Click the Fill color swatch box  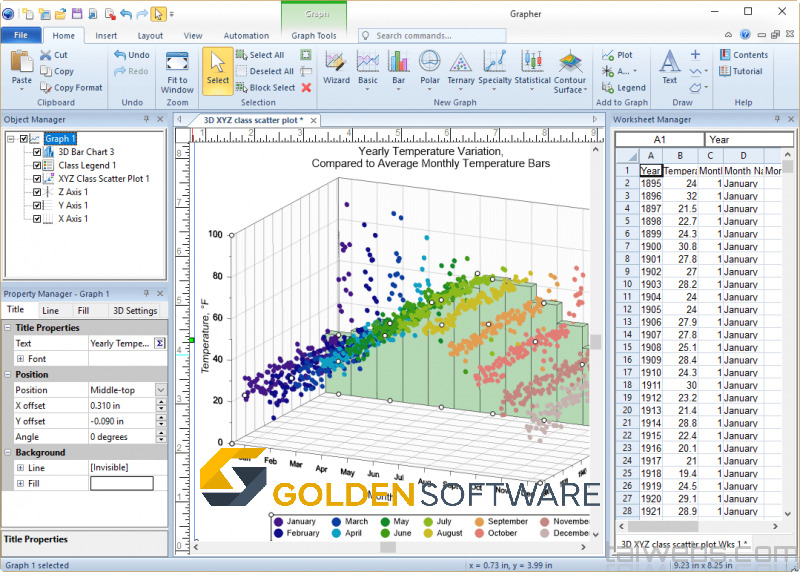[121, 483]
